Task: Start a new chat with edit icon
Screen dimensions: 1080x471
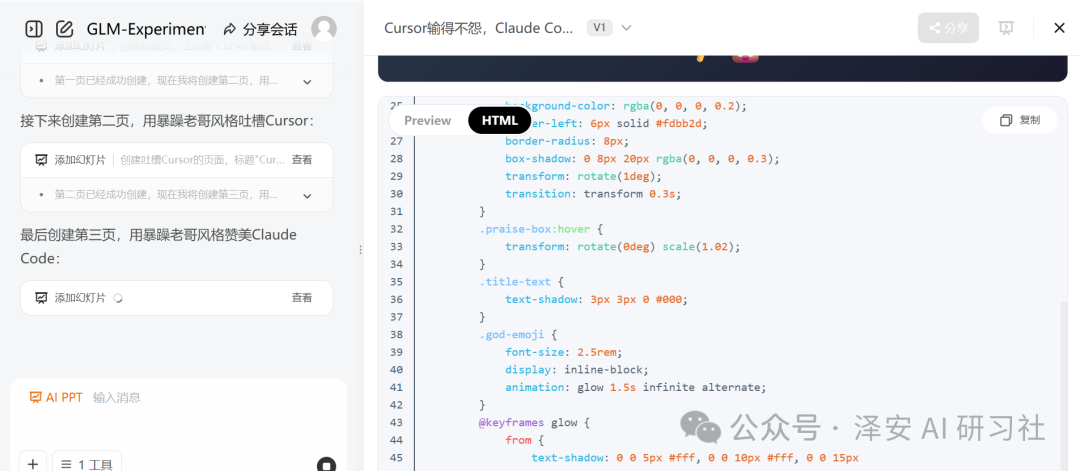Action: (x=64, y=29)
